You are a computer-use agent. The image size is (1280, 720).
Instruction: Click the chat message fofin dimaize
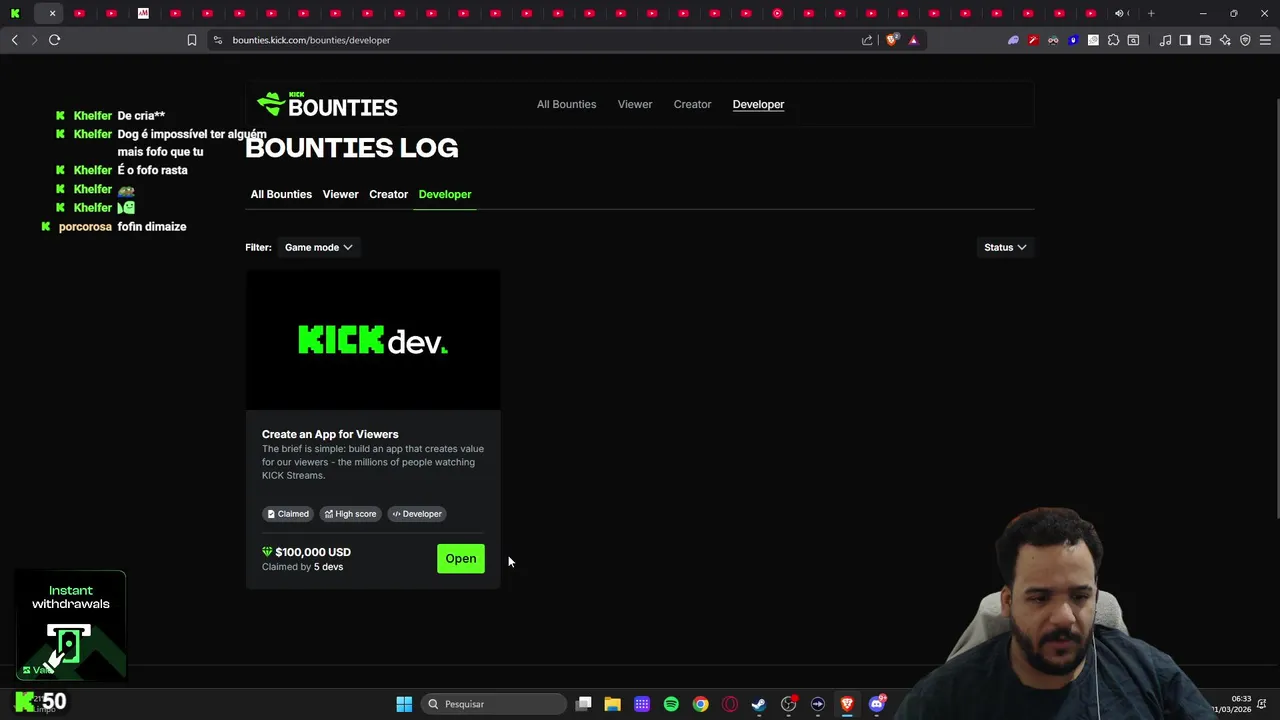152,227
